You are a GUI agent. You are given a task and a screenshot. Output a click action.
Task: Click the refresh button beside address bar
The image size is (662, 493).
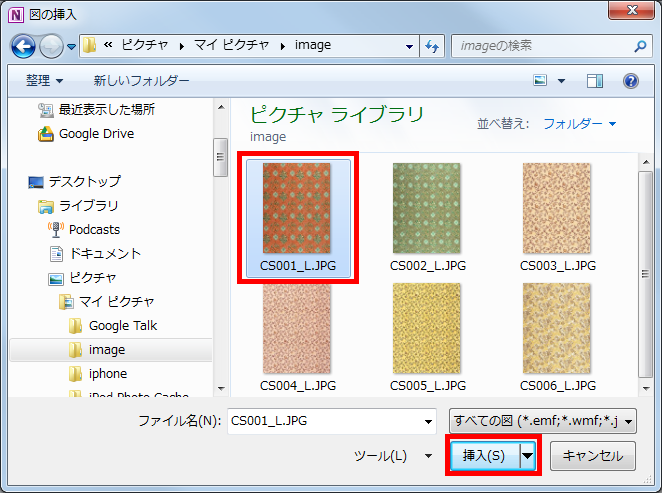(x=432, y=46)
